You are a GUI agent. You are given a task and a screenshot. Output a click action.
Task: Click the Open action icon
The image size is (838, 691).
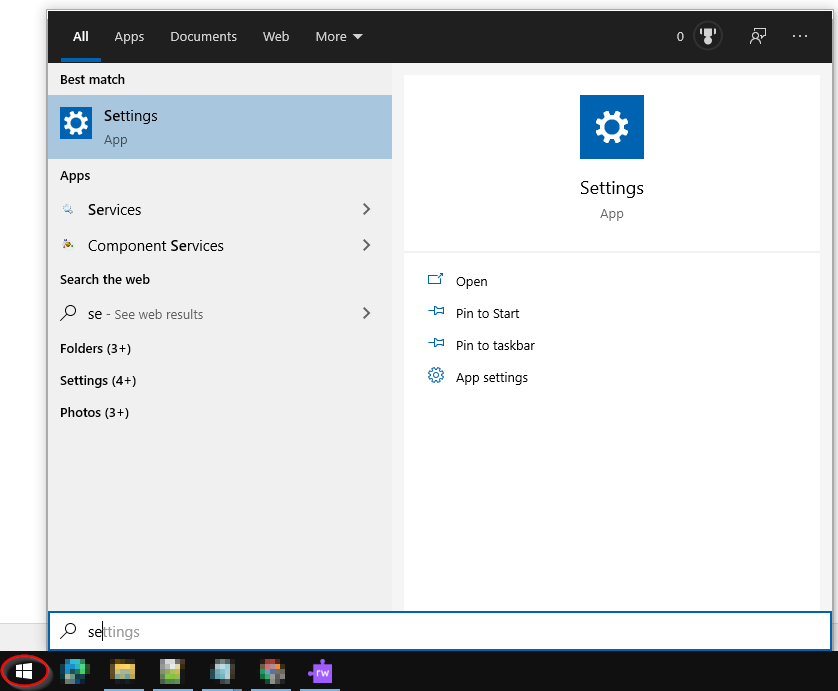pos(436,279)
